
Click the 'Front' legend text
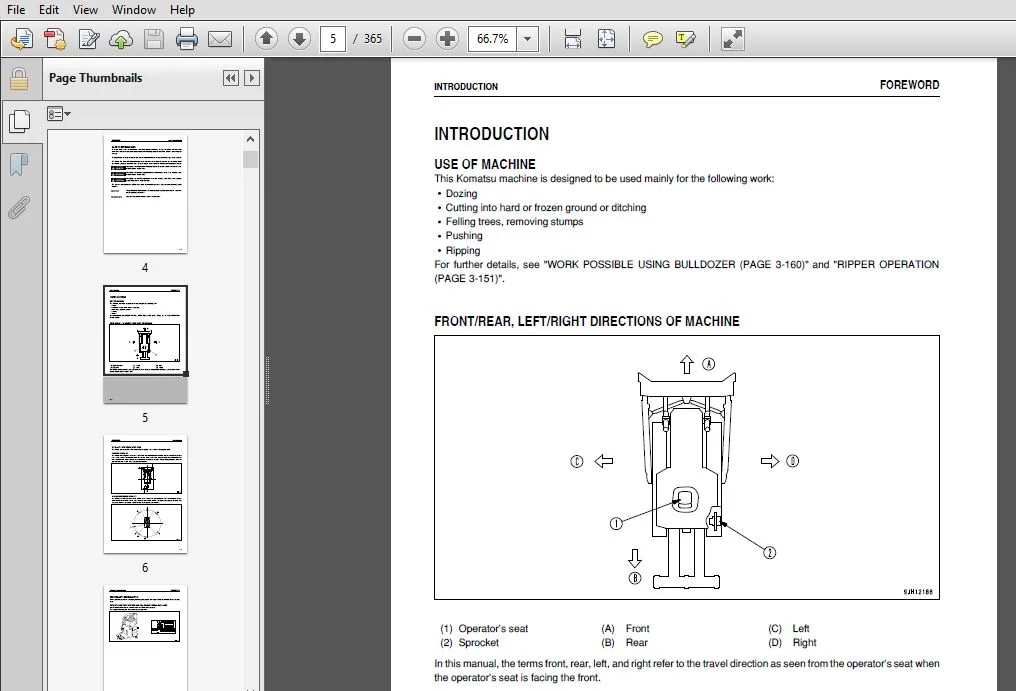(638, 629)
